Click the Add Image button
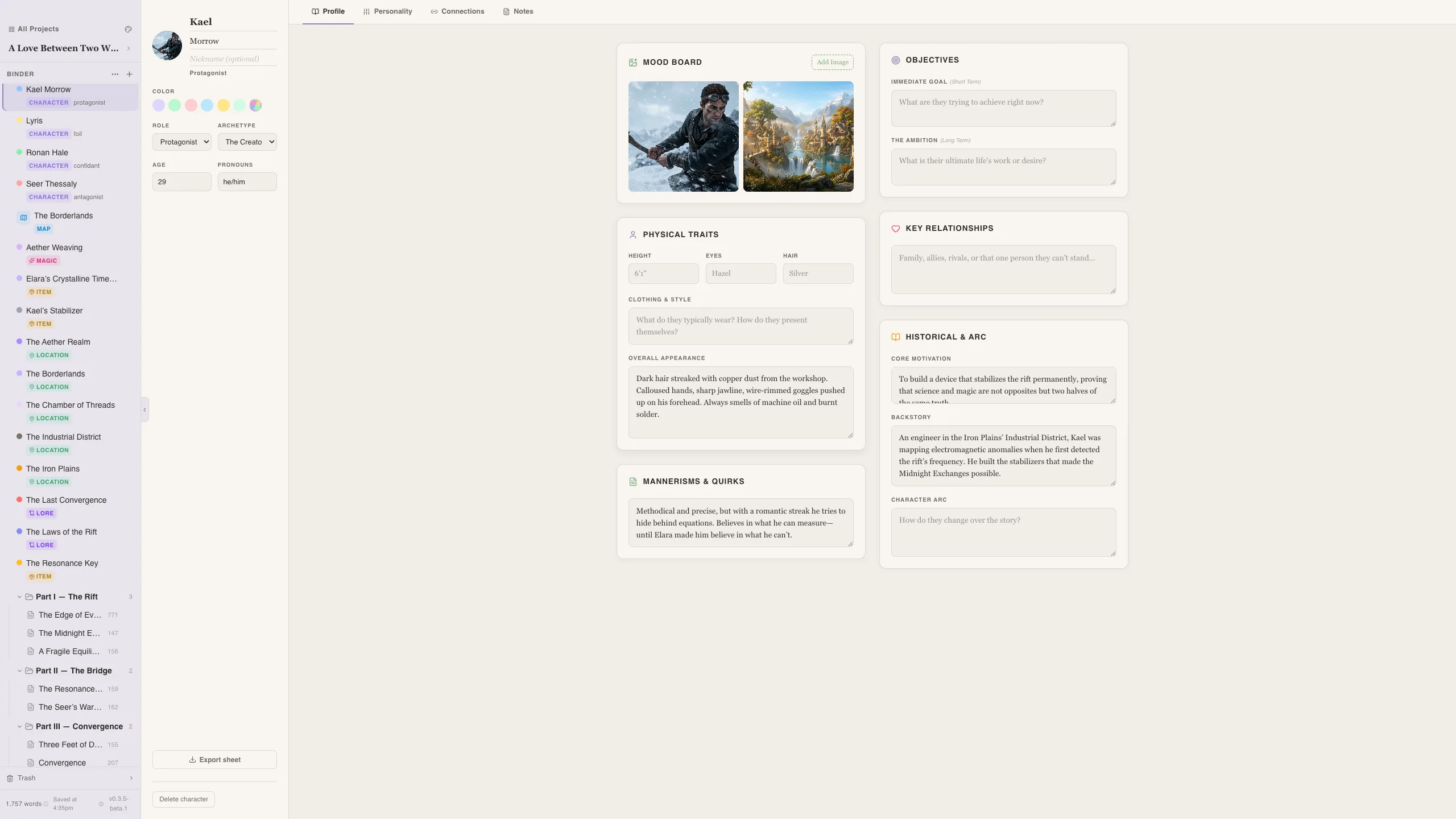Screen dimensions: 1456x819 tap(832, 62)
